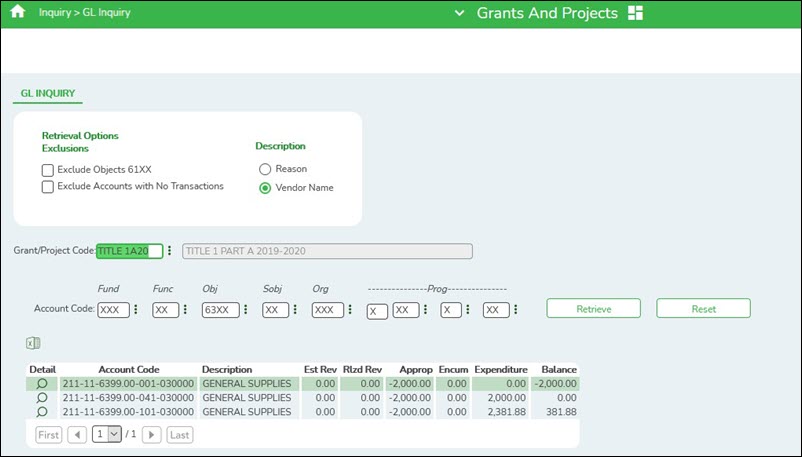
Task: Click the Retrieve button
Action: click(x=593, y=308)
